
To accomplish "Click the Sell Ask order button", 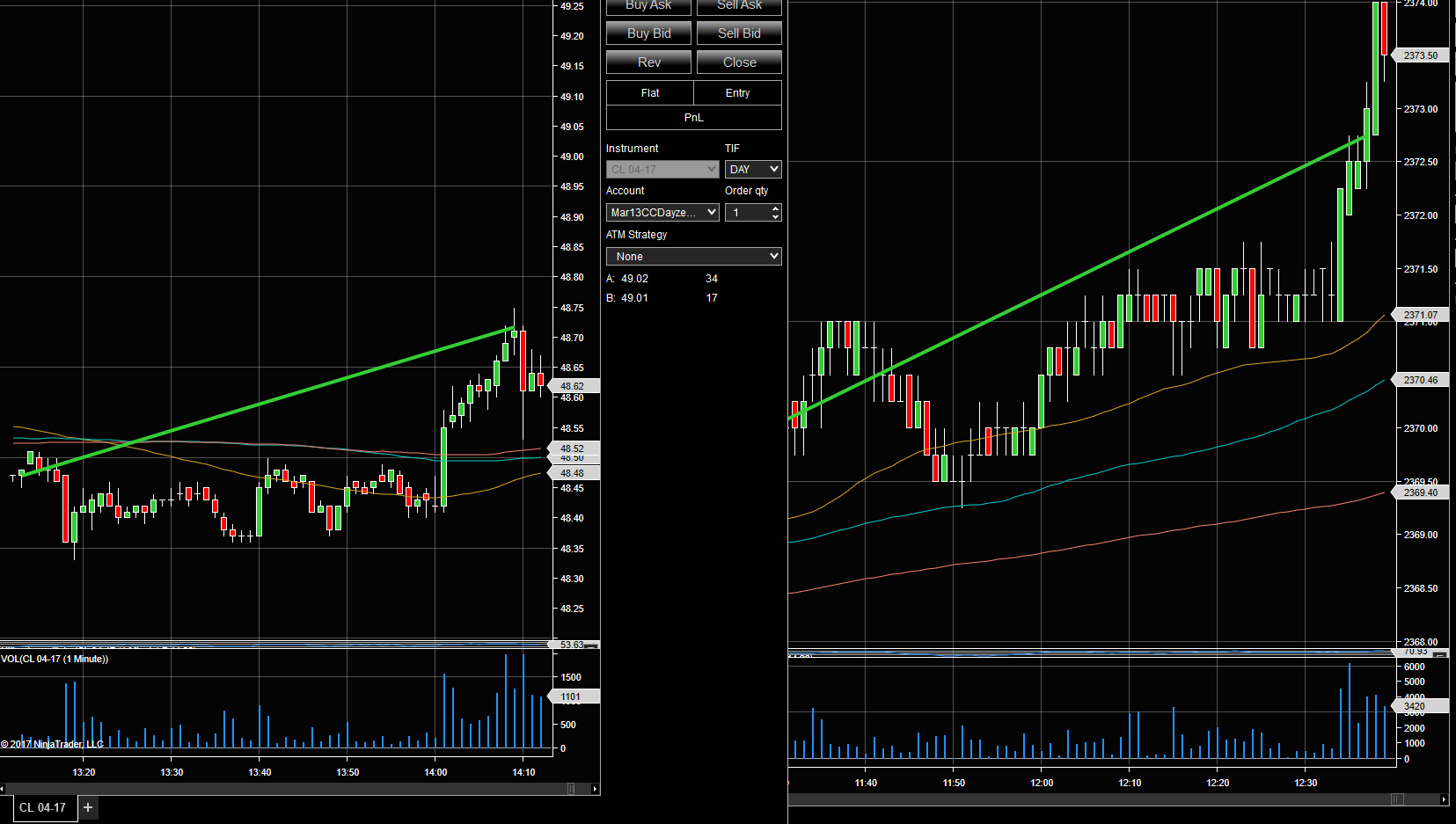I will tap(739, 6).
